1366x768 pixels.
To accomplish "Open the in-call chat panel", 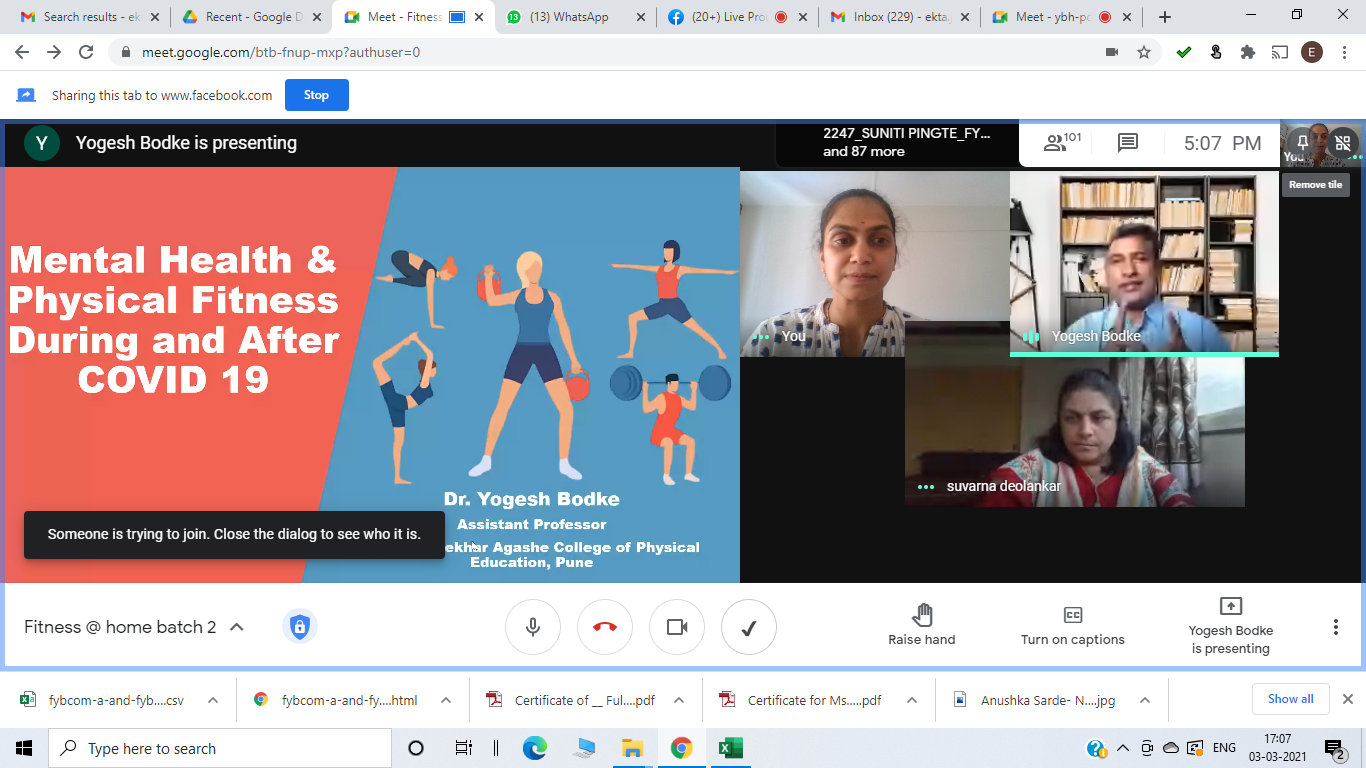I will [1127, 142].
